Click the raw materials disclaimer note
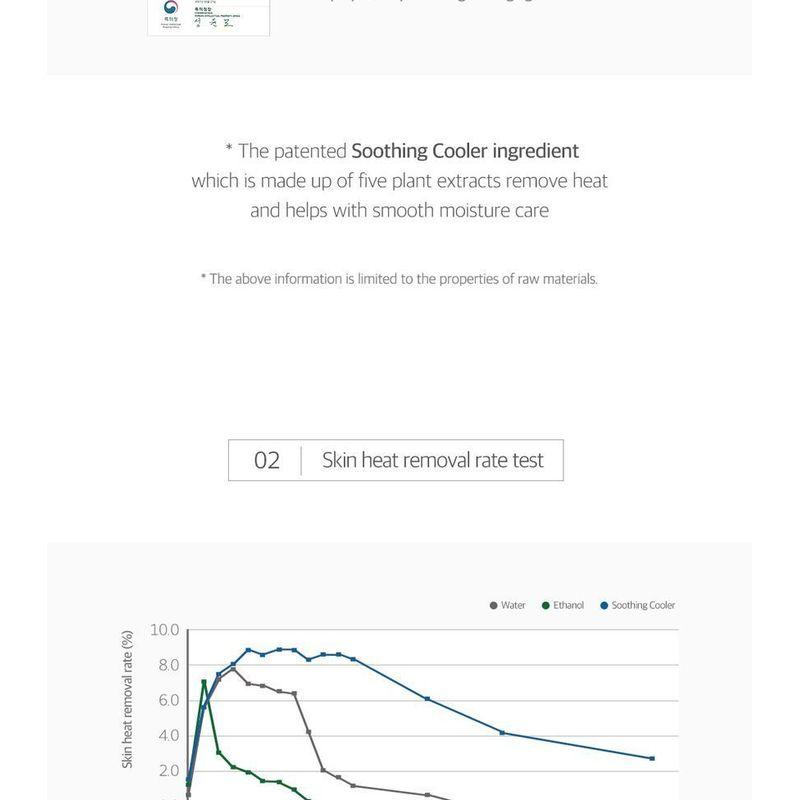The image size is (800, 800). [x=399, y=279]
